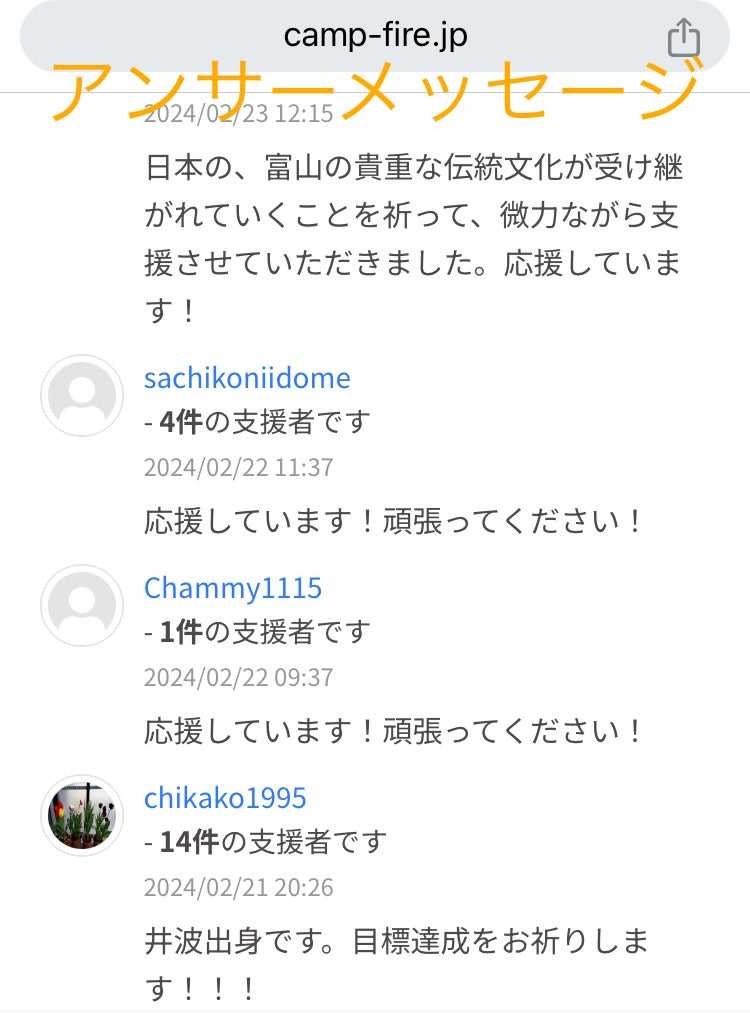Open the chikako1995 profile link
Image resolution: width=750 pixels, height=1013 pixels.
coord(225,798)
